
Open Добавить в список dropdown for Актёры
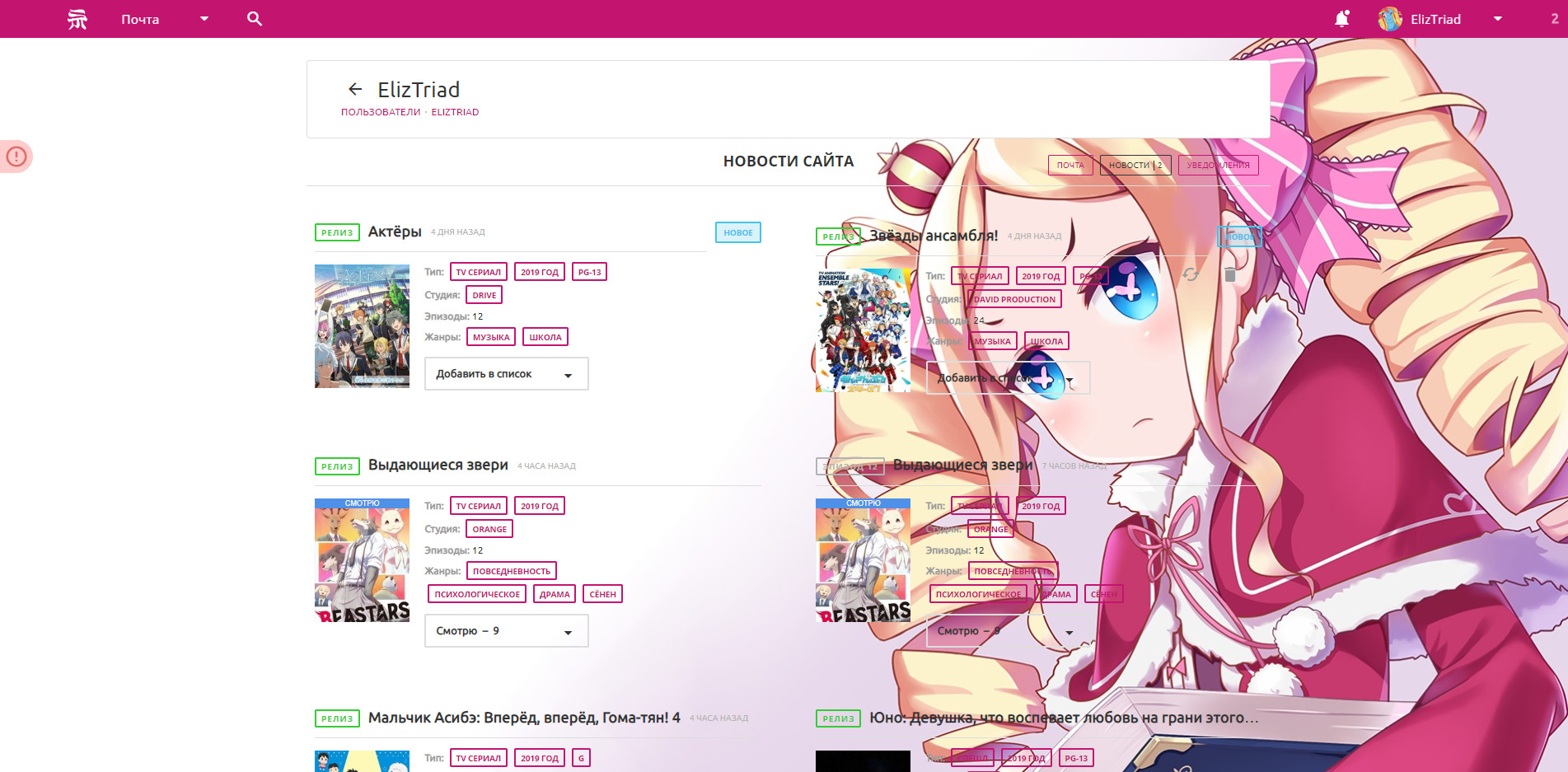(506, 374)
